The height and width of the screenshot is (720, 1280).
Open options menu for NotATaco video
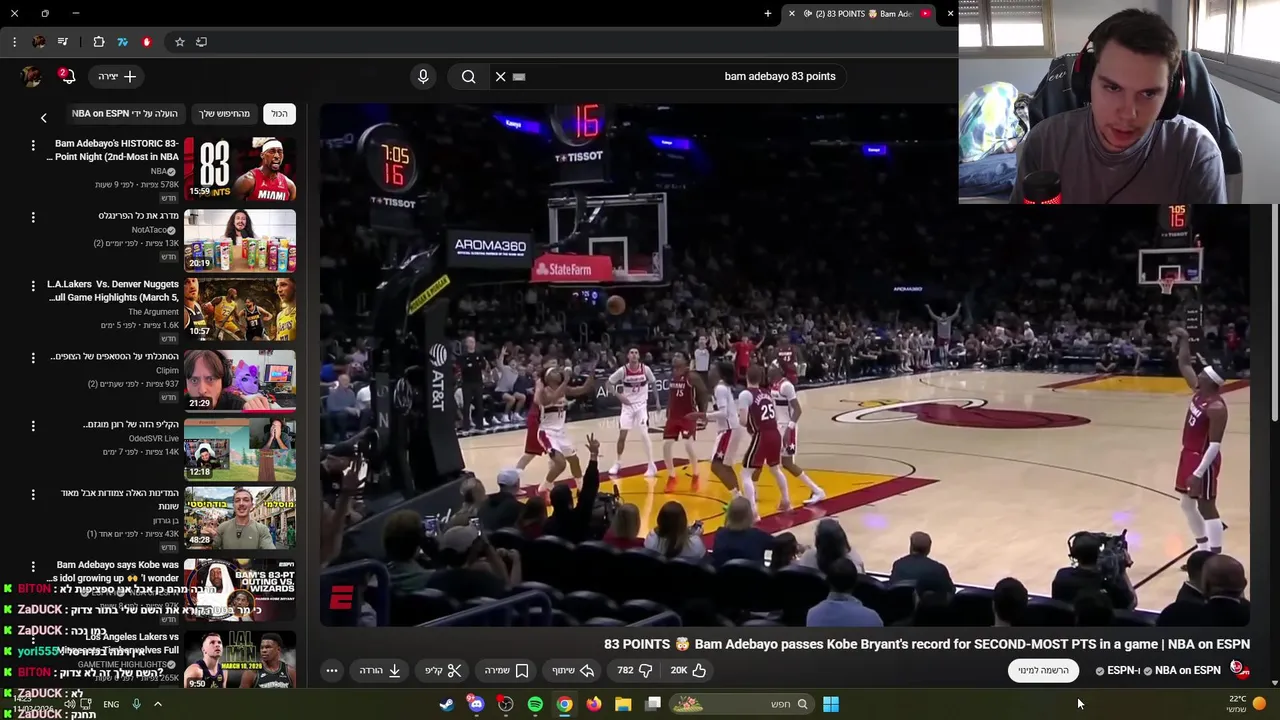(33, 217)
